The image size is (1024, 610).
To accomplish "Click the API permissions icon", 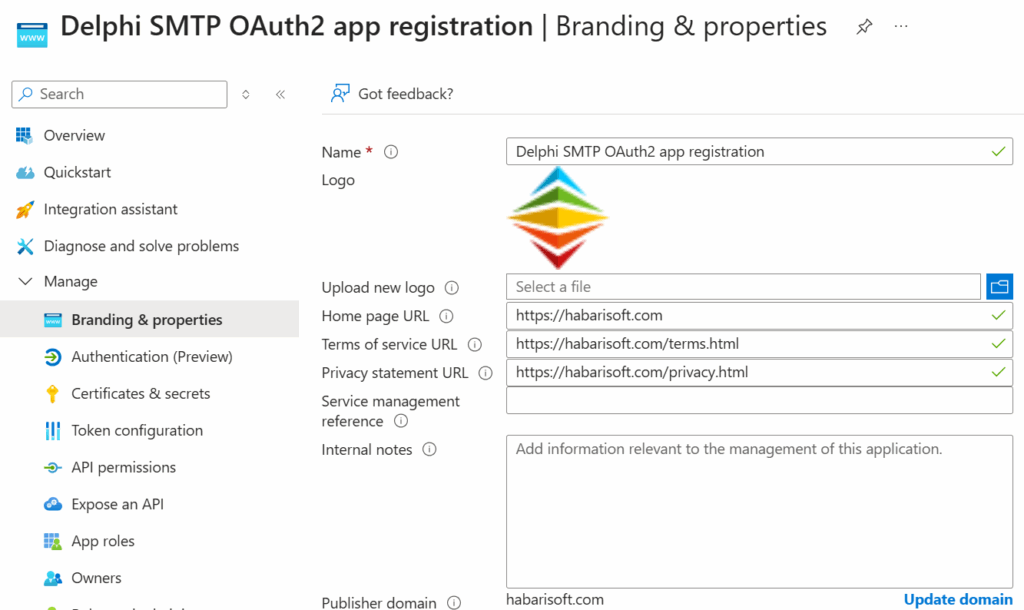I will coord(53,468).
